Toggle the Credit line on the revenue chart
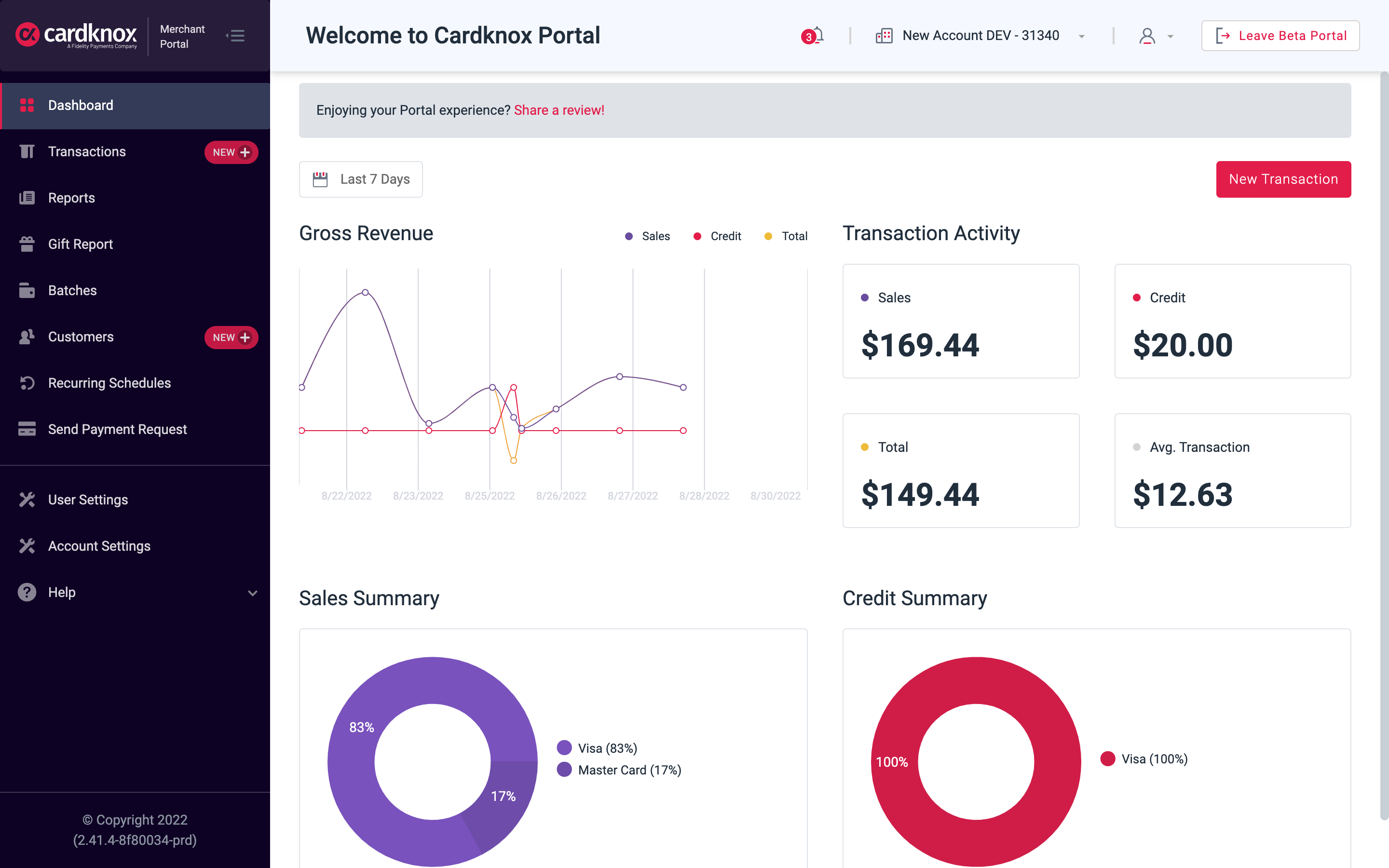Image resolution: width=1389 pixels, height=868 pixels. [x=717, y=236]
